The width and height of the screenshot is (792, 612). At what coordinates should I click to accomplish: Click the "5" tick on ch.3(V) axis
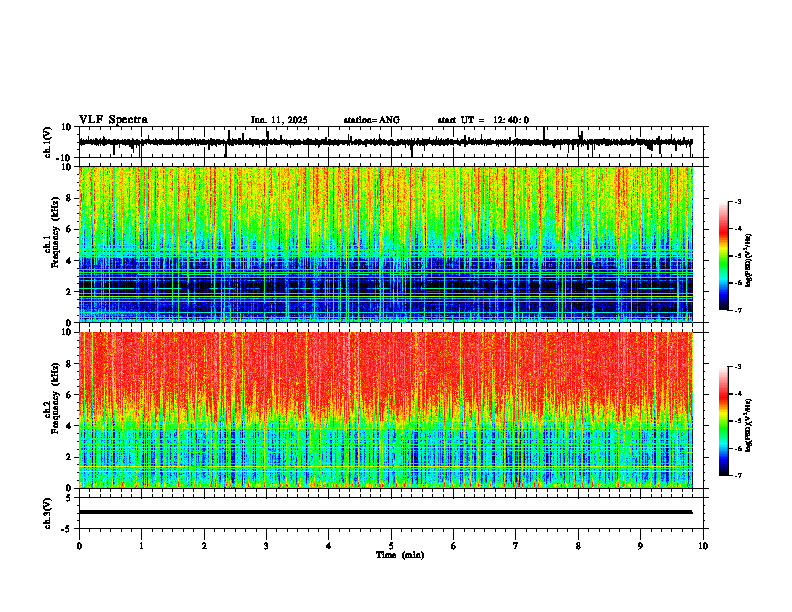[69, 498]
